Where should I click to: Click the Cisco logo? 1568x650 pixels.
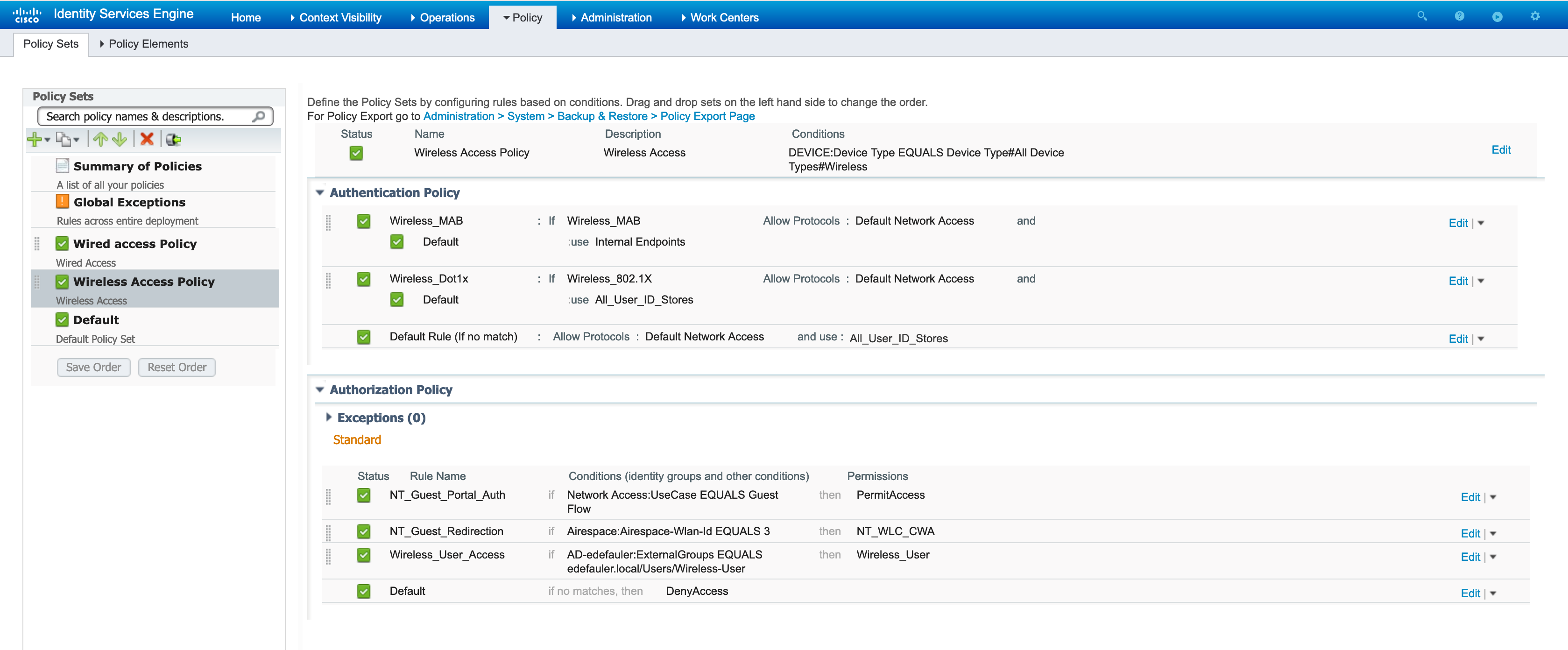[x=27, y=14]
